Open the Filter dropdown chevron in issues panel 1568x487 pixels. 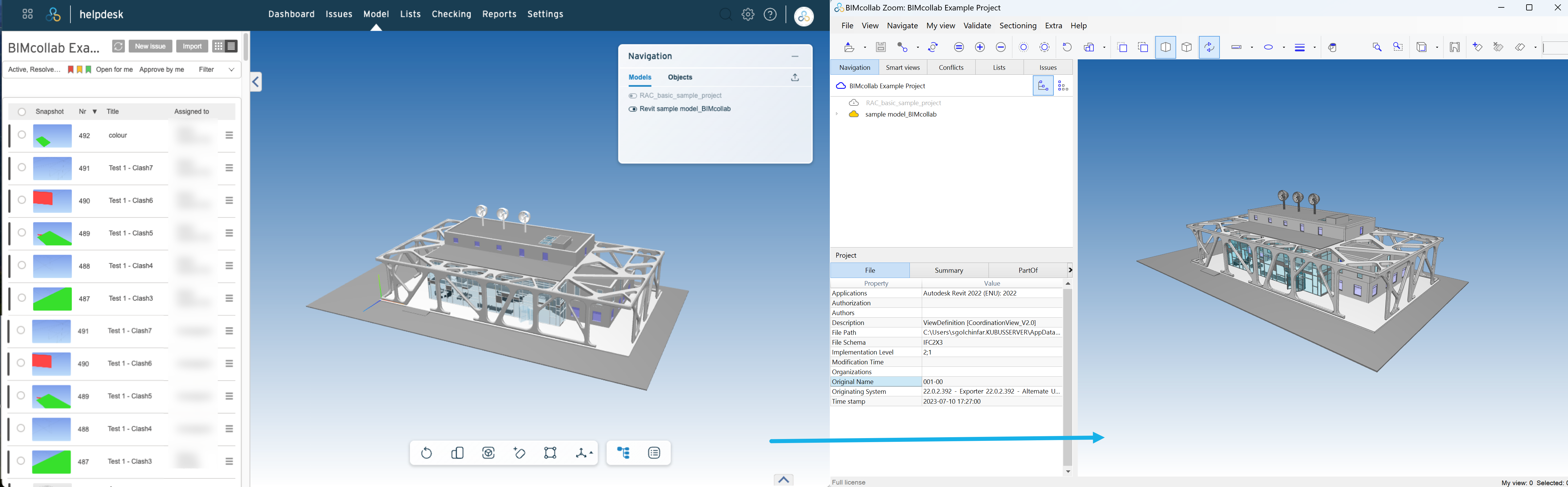(231, 70)
